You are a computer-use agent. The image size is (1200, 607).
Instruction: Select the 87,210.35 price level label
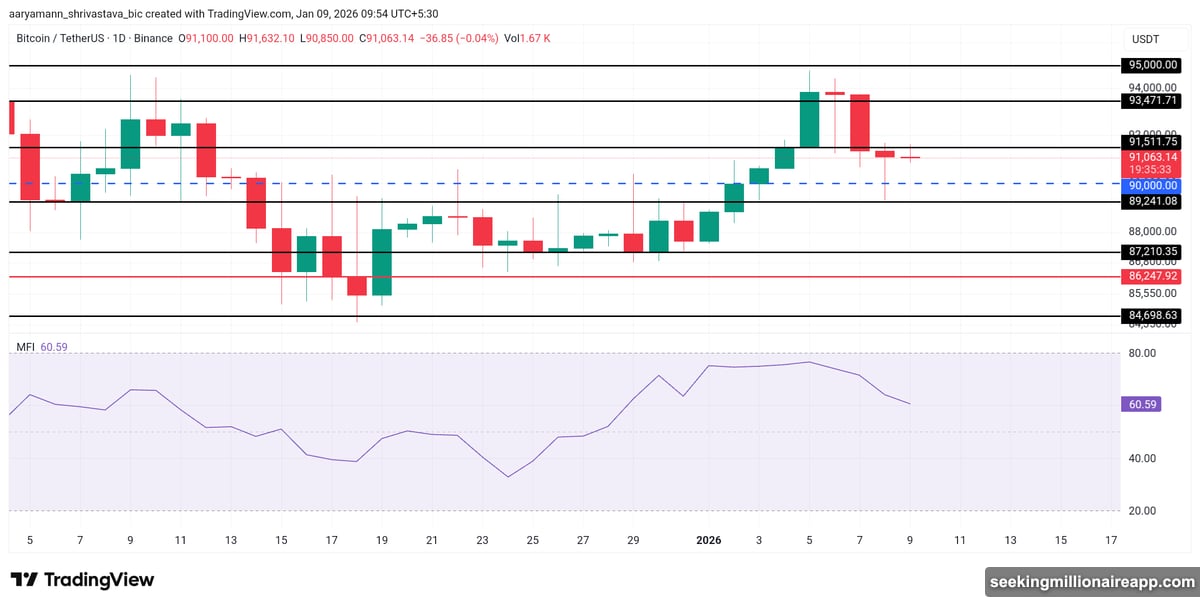pyautogui.click(x=1151, y=252)
